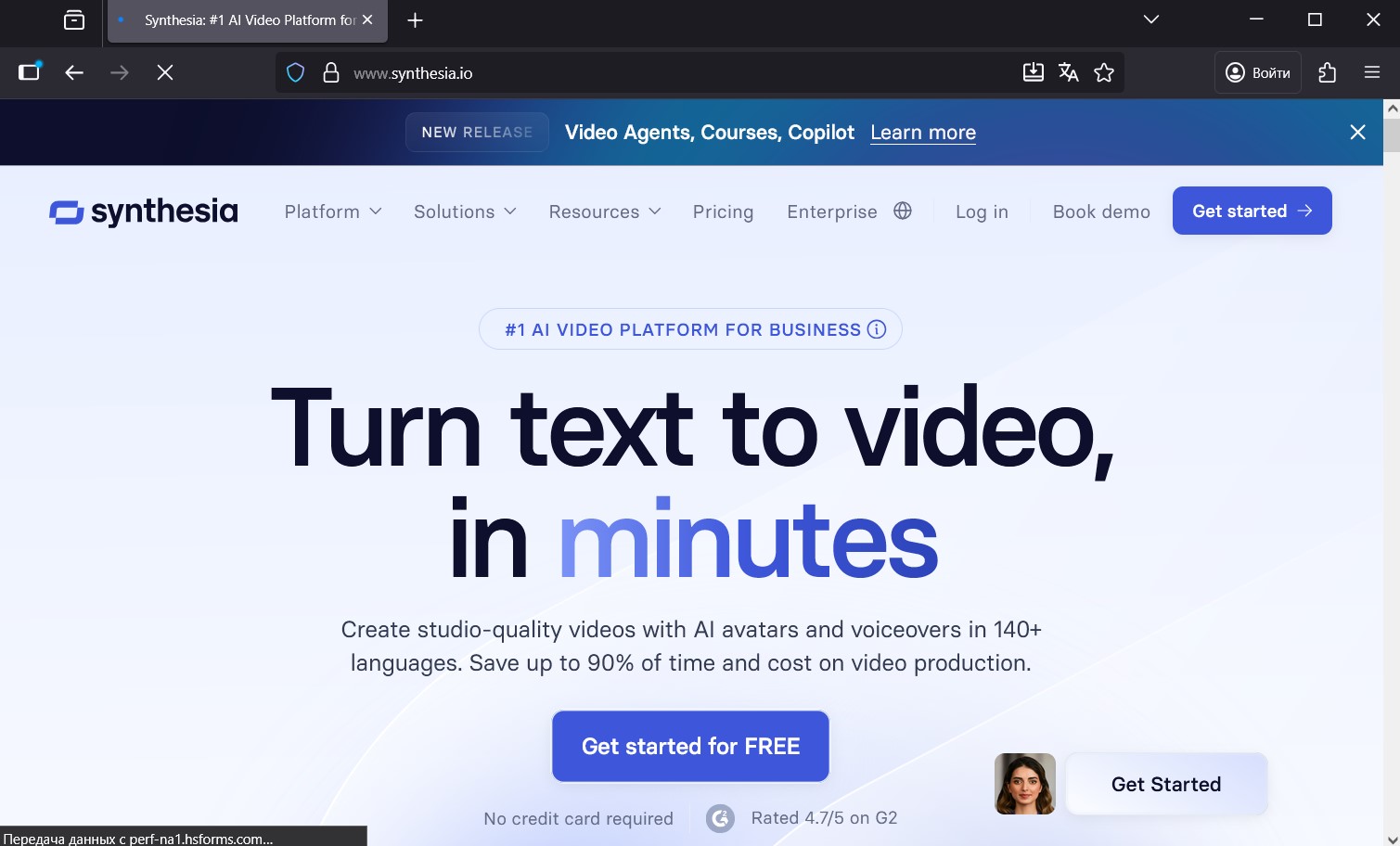The height and width of the screenshot is (846, 1400).
Task: Click the shield tracking protection icon
Action: tap(295, 72)
